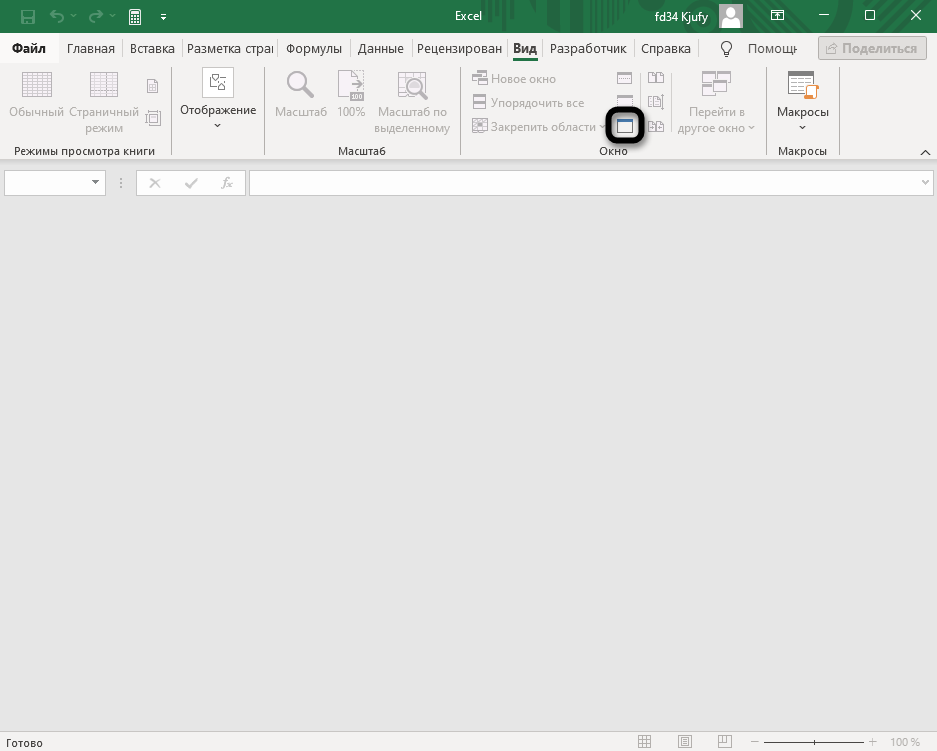Click the user avatar picture
The image size is (937, 751).
click(731, 16)
